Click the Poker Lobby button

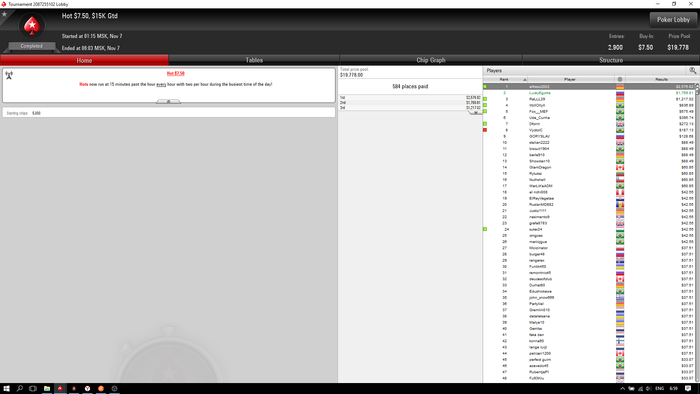tap(673, 20)
